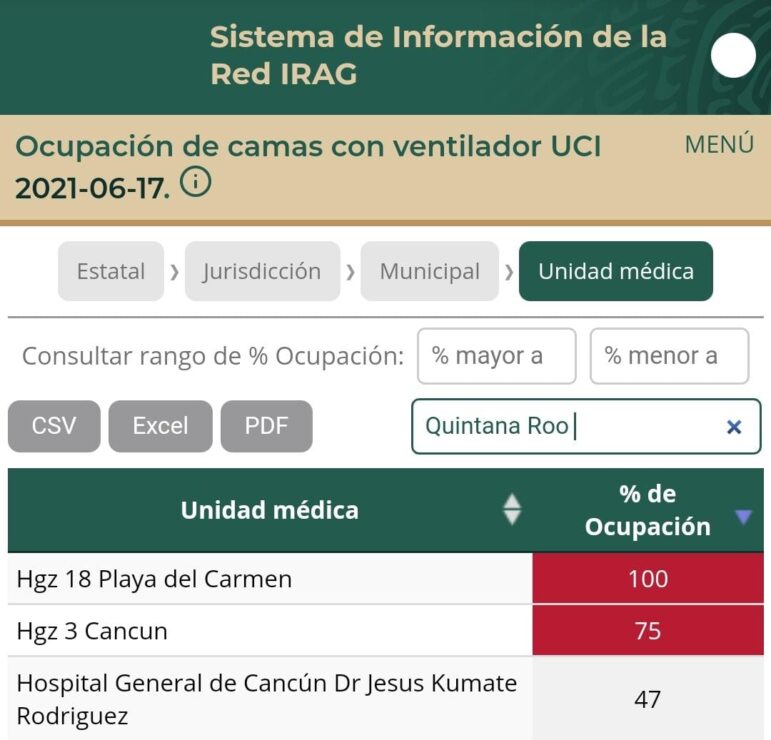Focus the % mayor a field

[x=496, y=356]
